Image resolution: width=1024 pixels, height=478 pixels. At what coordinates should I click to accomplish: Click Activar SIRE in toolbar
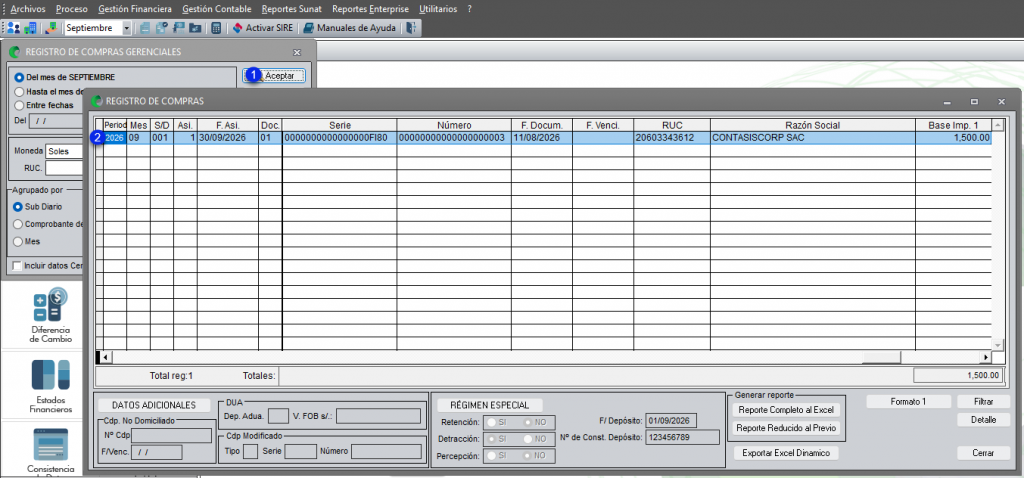point(263,28)
